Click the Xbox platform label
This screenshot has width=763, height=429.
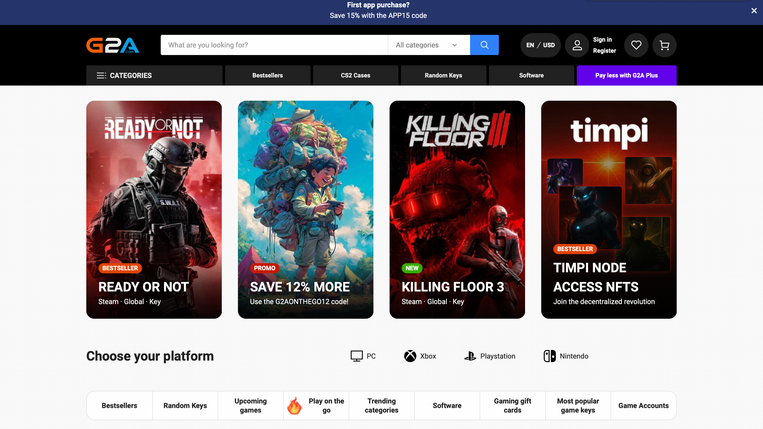428,356
